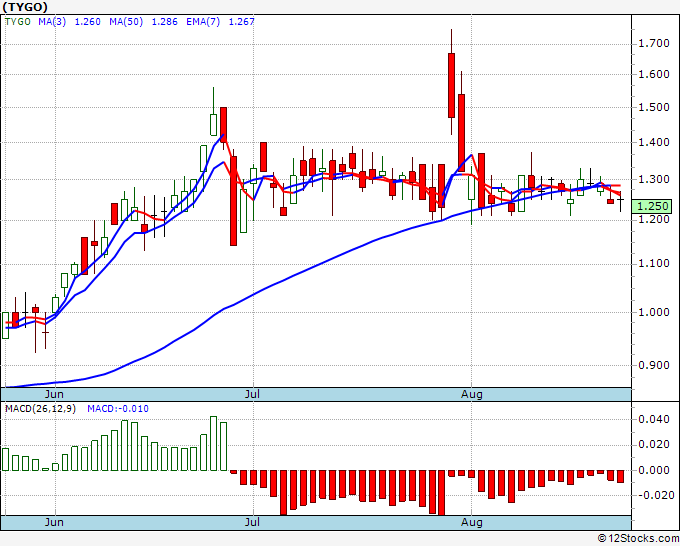Select the MA(50) value 1.286

[164, 22]
